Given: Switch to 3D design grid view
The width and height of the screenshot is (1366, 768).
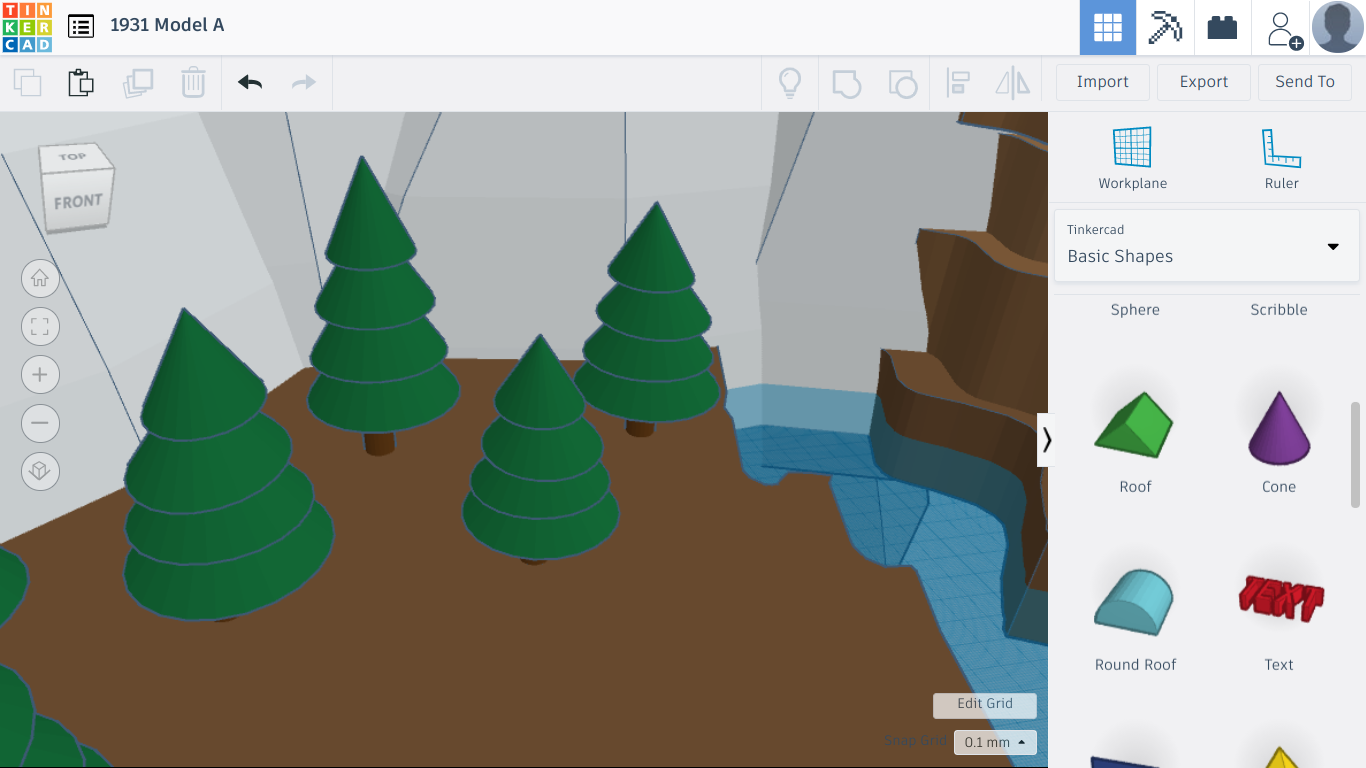Looking at the screenshot, I should click(x=1108, y=27).
